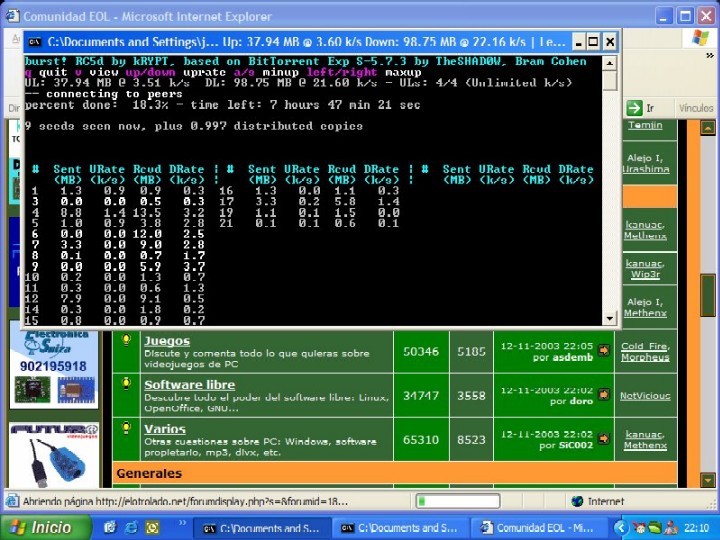
Task: Click the first system tray icon after the arrow
Action: tap(637, 528)
